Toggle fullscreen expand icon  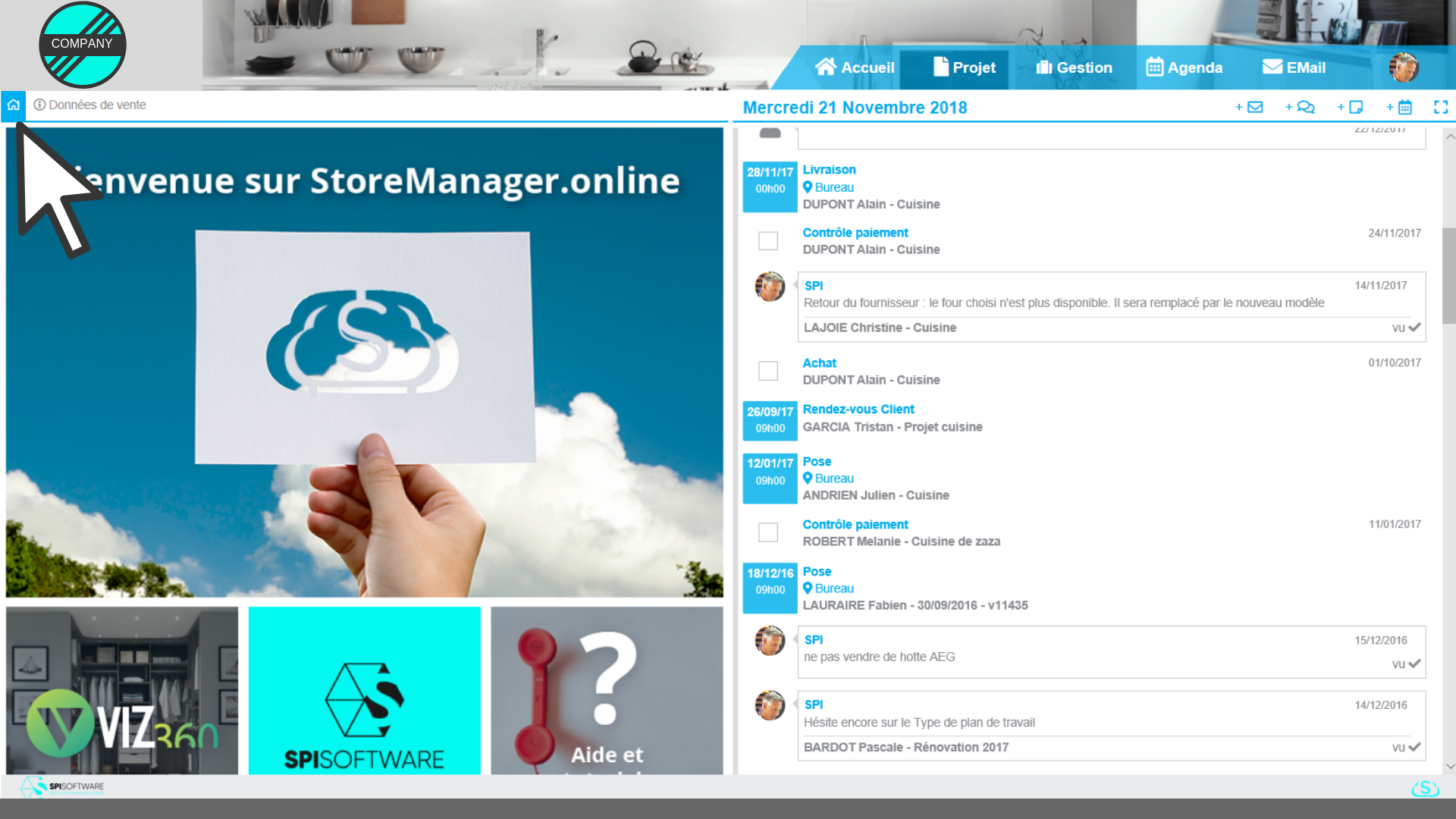point(1441,107)
